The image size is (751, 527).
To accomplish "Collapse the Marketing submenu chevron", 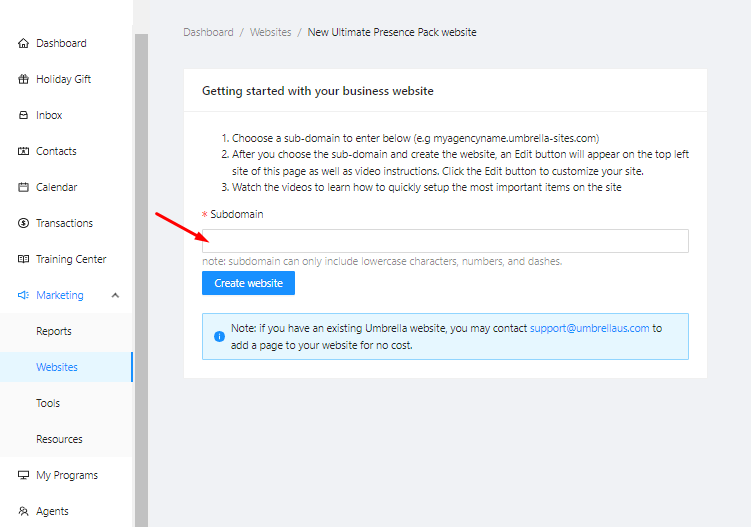I will tap(115, 295).
